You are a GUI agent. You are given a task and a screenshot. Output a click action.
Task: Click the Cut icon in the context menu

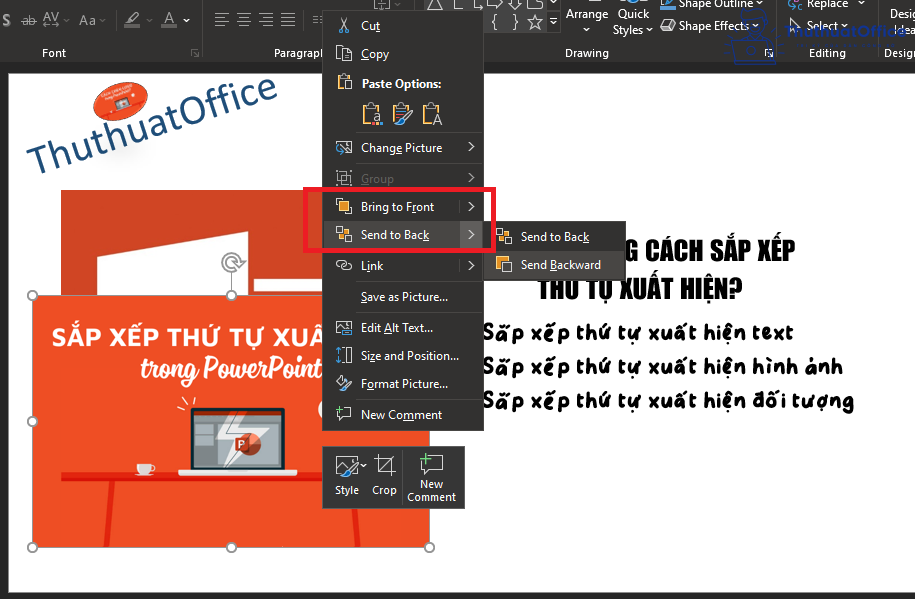[x=344, y=25]
